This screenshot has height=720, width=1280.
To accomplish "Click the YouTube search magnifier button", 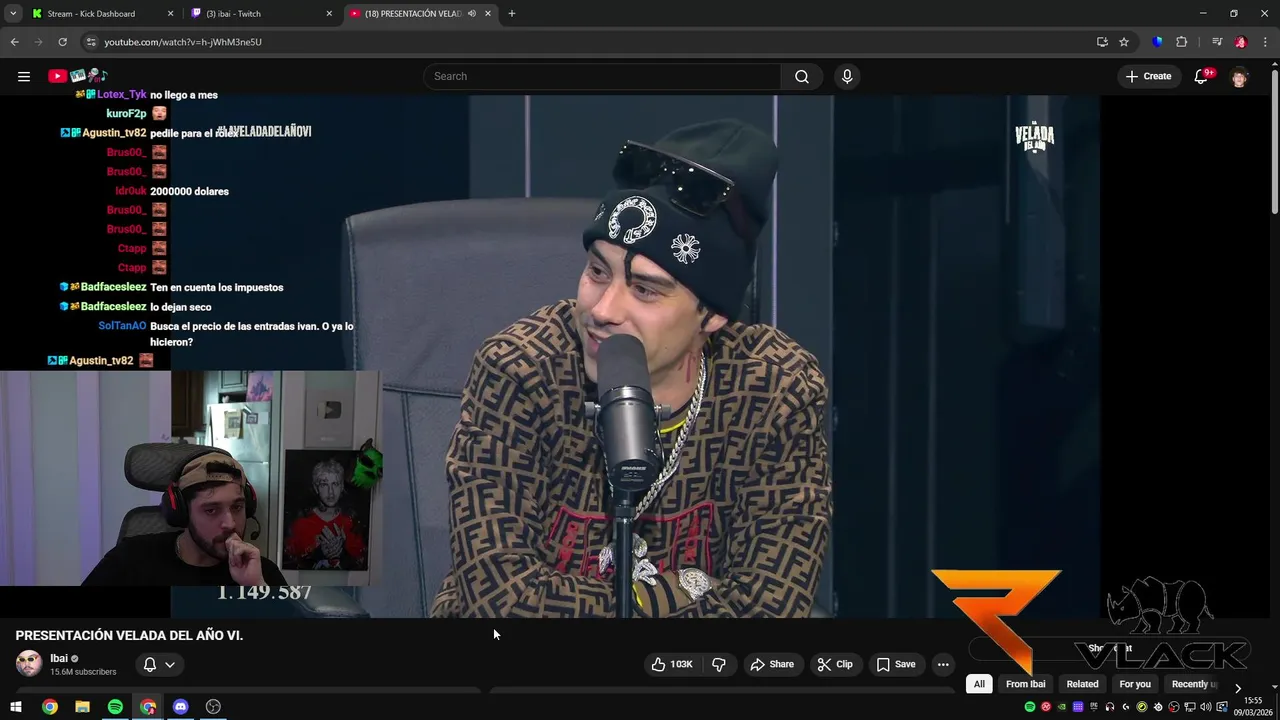I will coord(802,76).
